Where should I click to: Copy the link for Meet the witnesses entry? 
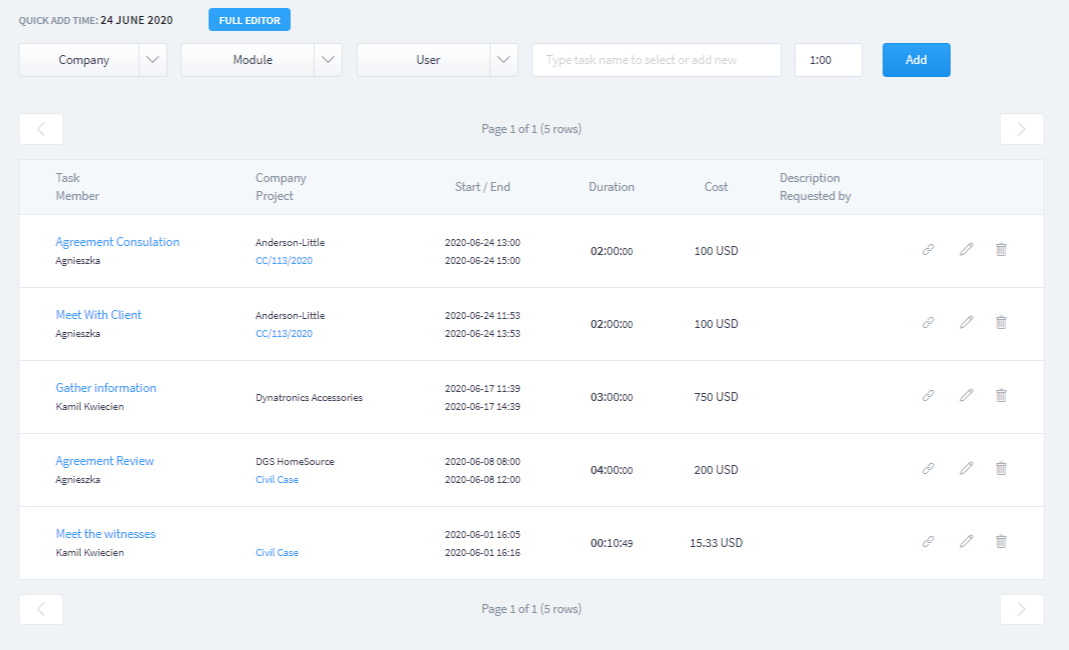pos(928,541)
